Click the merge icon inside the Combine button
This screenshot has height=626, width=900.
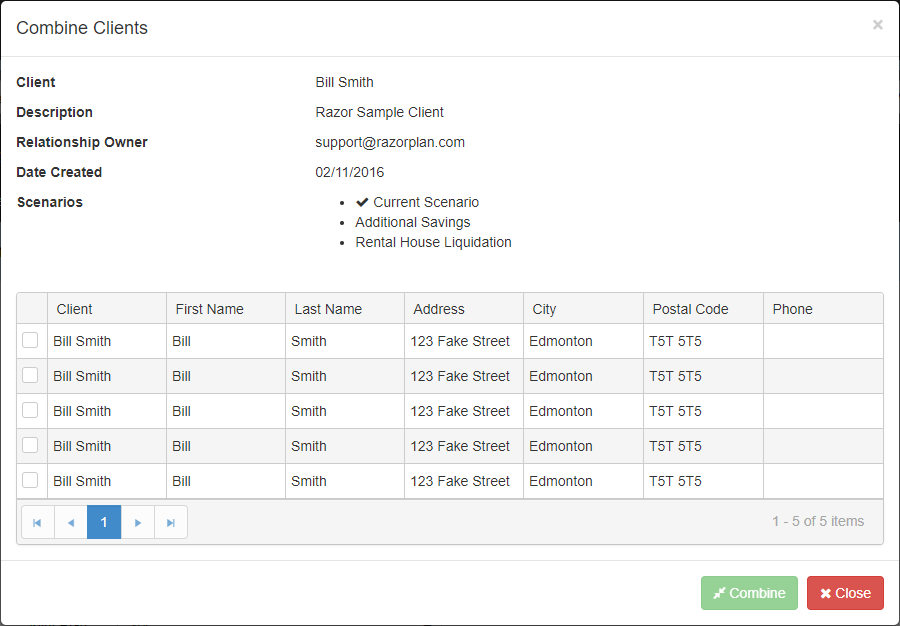click(x=719, y=592)
